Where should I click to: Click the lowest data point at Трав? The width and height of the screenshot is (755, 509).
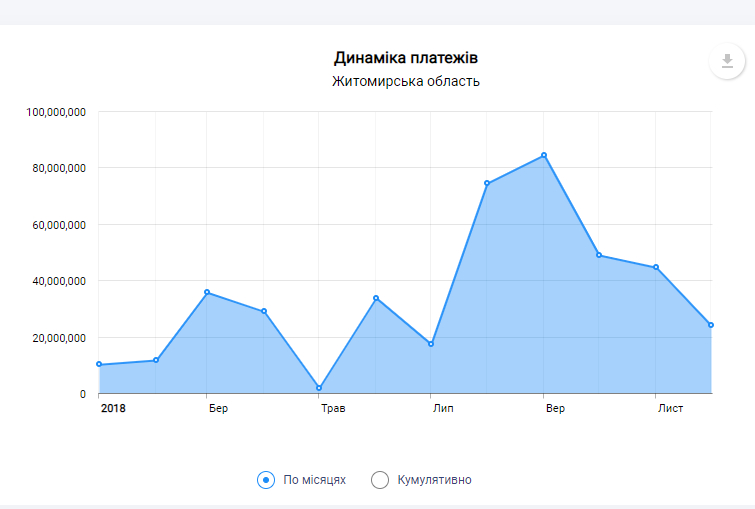pyautogui.click(x=319, y=388)
